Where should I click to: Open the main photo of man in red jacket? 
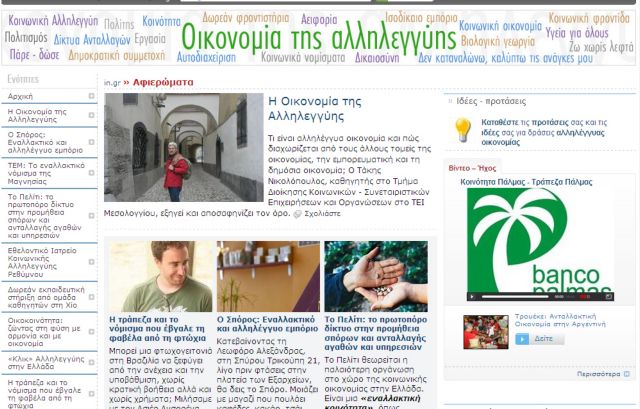click(184, 147)
